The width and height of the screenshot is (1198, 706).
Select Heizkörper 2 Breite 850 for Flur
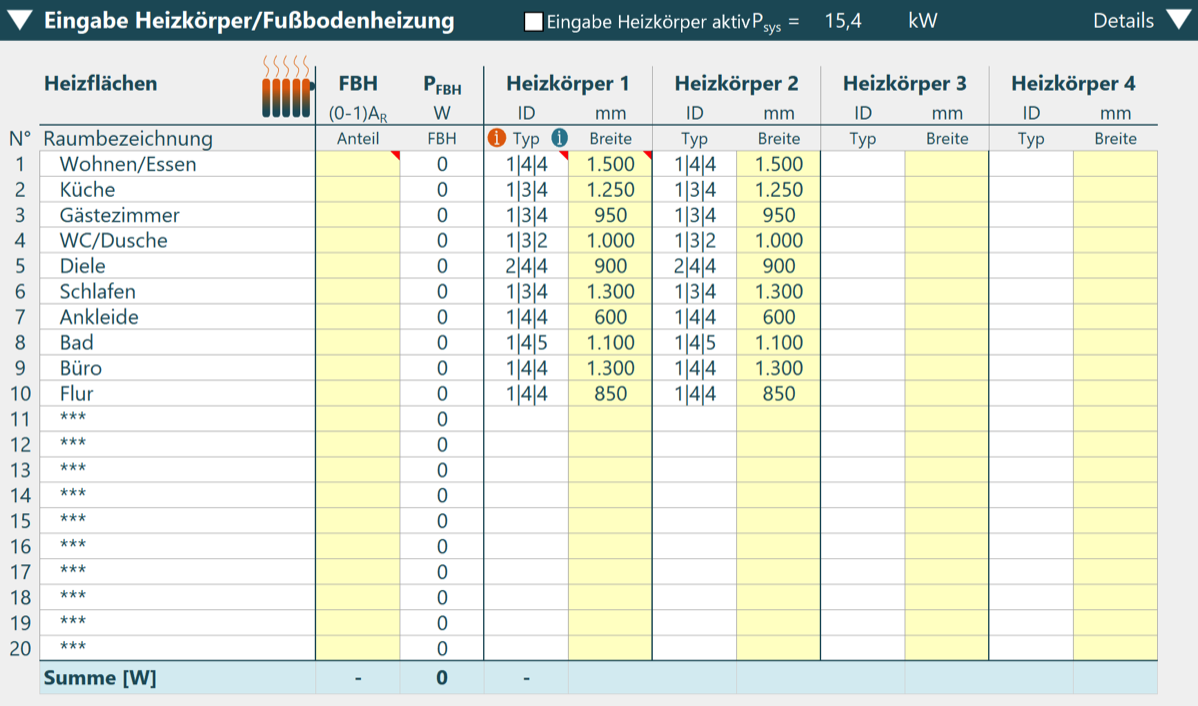pyautogui.click(x=779, y=393)
